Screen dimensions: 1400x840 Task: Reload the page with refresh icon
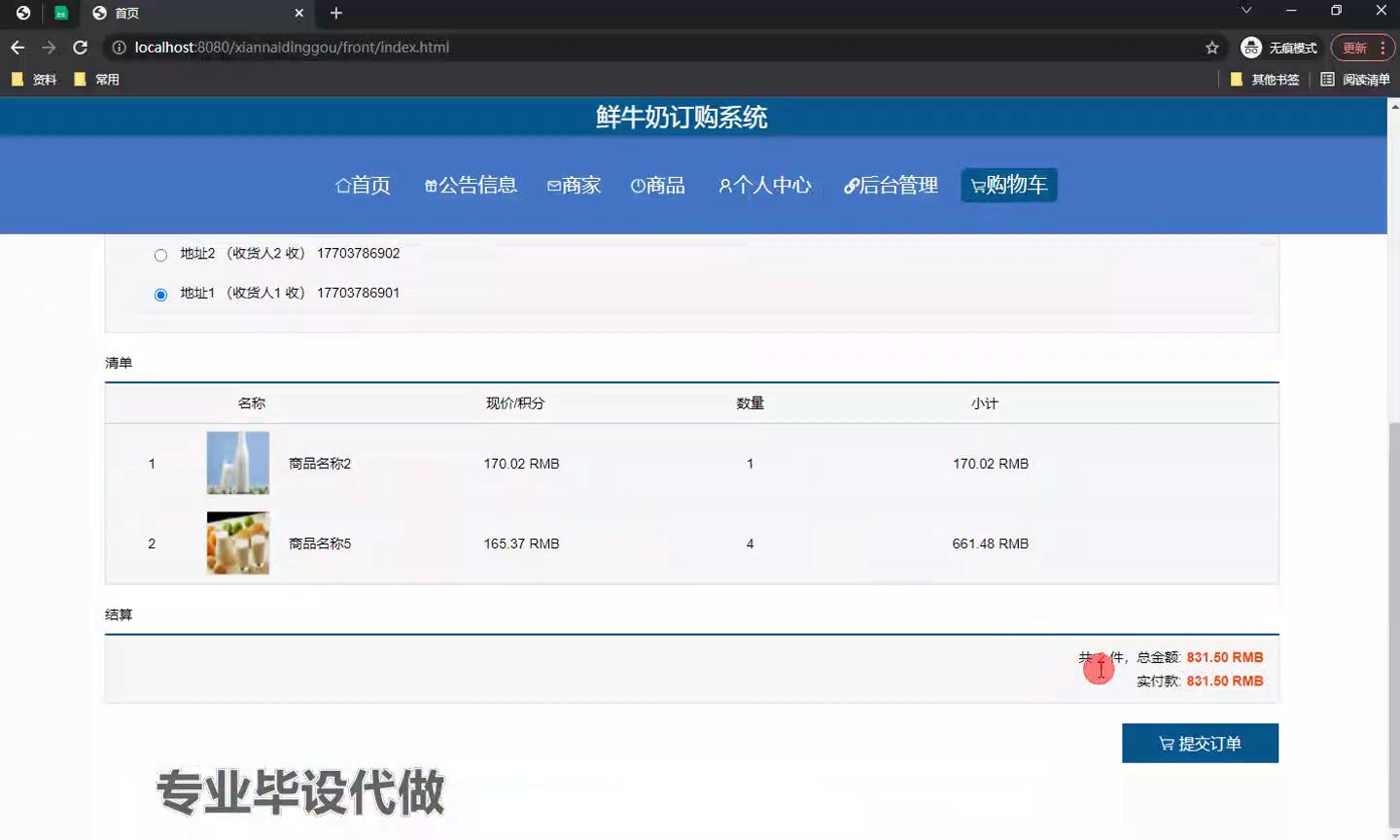81,48
